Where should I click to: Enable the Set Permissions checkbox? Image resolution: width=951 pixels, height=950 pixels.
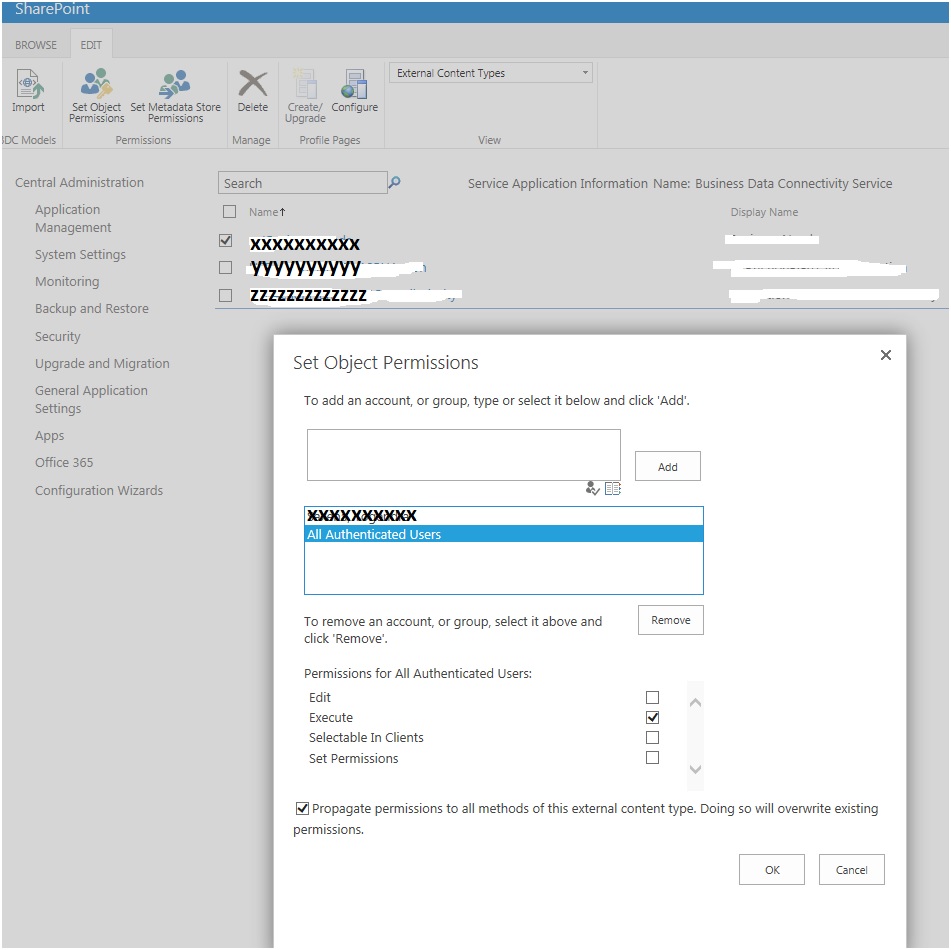pyautogui.click(x=652, y=758)
